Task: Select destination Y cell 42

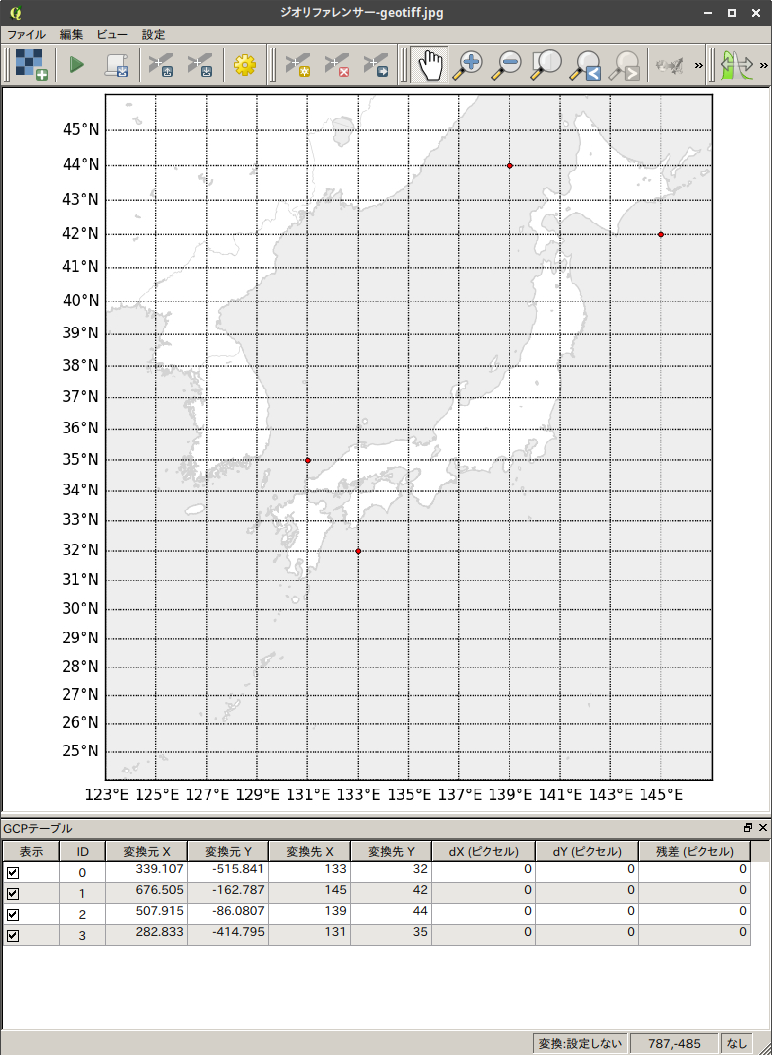Action: (391, 894)
